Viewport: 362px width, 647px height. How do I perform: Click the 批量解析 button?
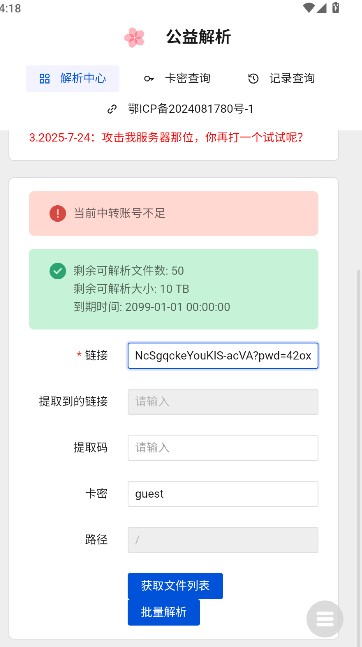click(164, 612)
